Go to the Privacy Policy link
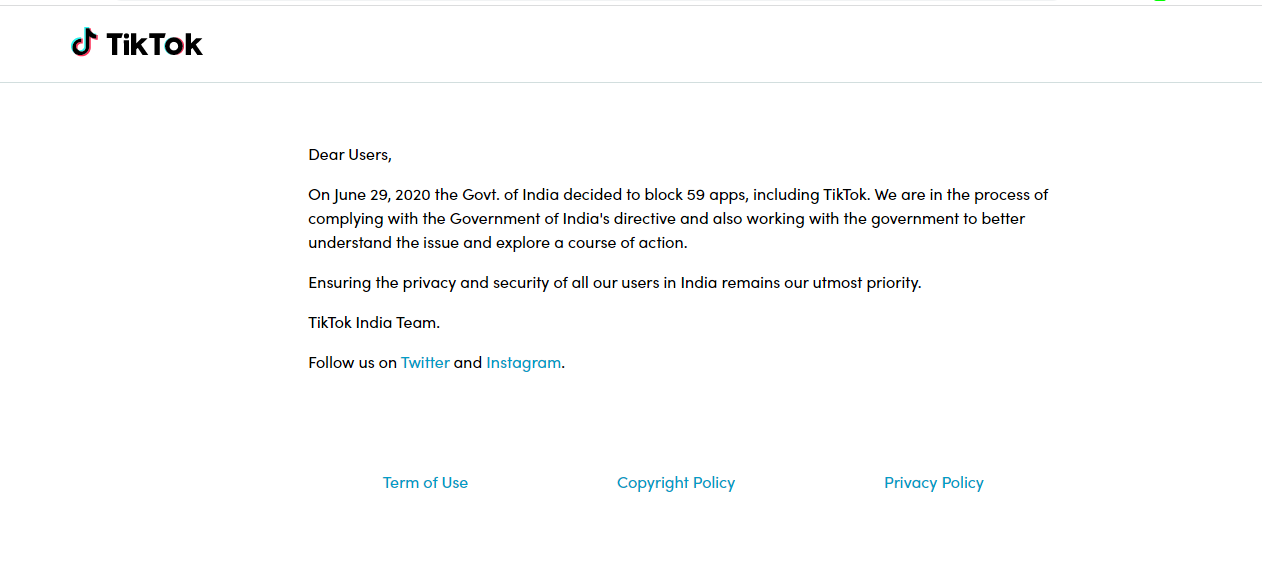Viewport: 1262px width, 588px height. coord(934,482)
